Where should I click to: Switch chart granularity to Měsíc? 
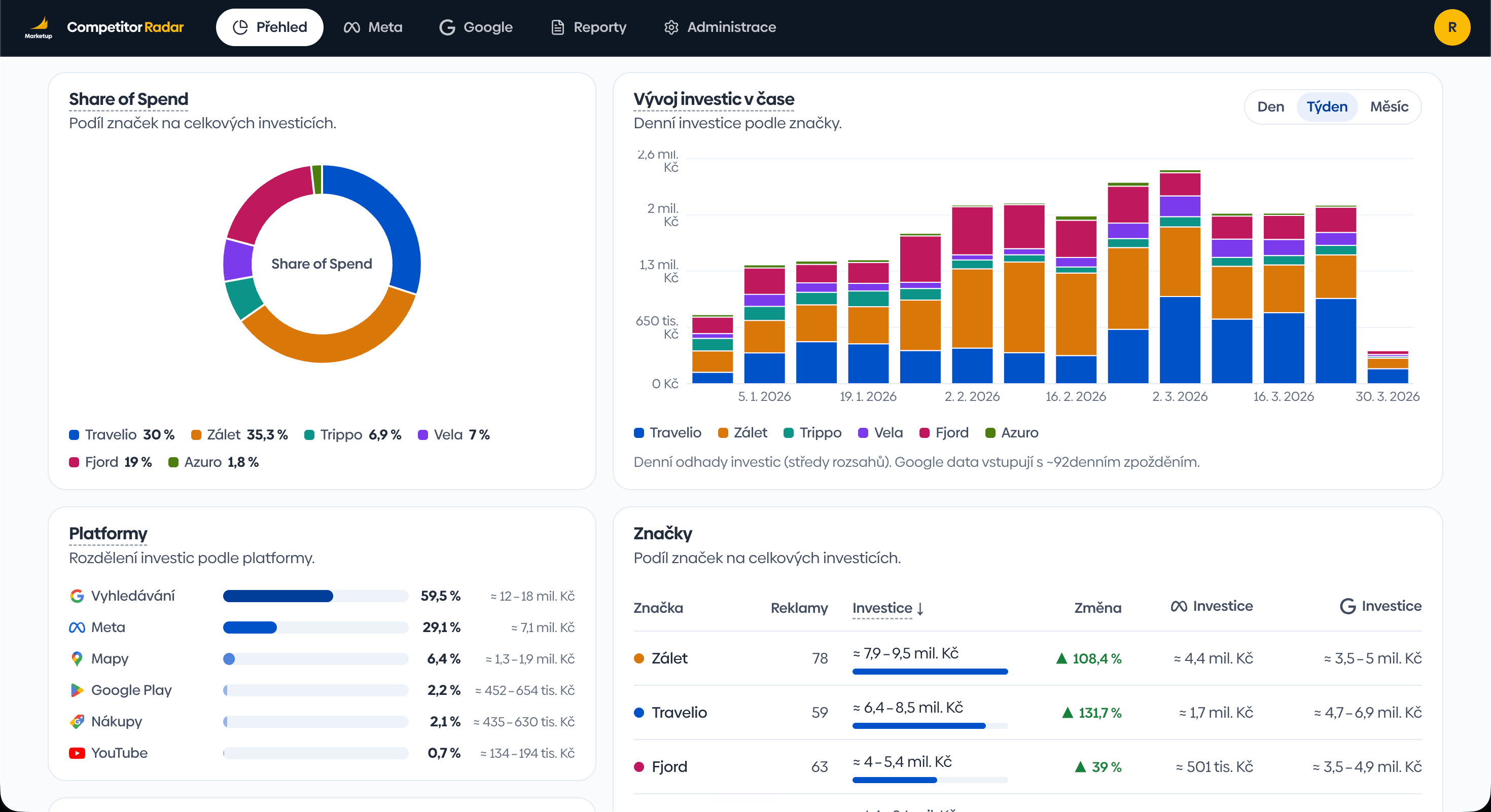coord(1389,106)
